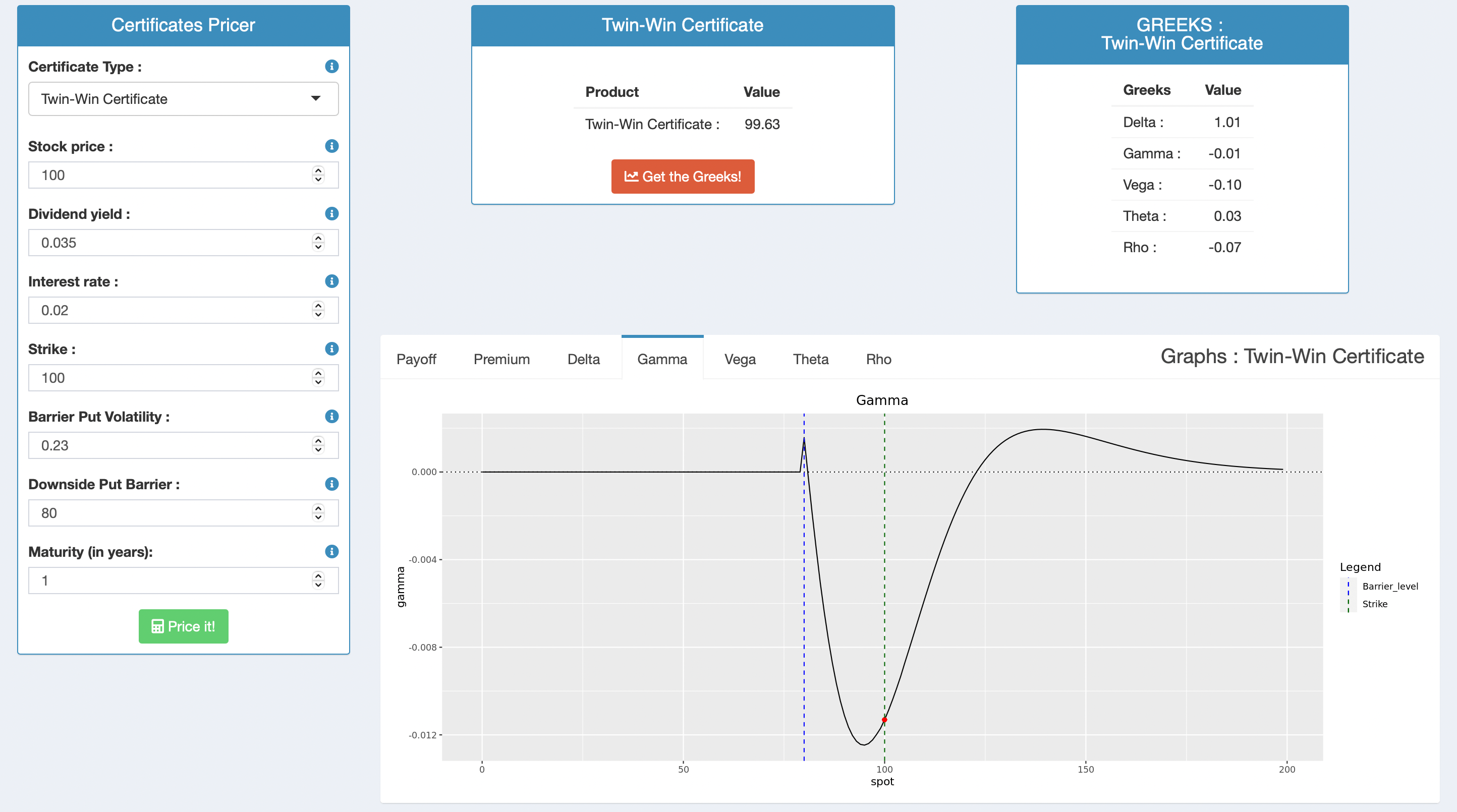
Task: Open the Vega graph tab
Action: pyautogui.click(x=739, y=360)
